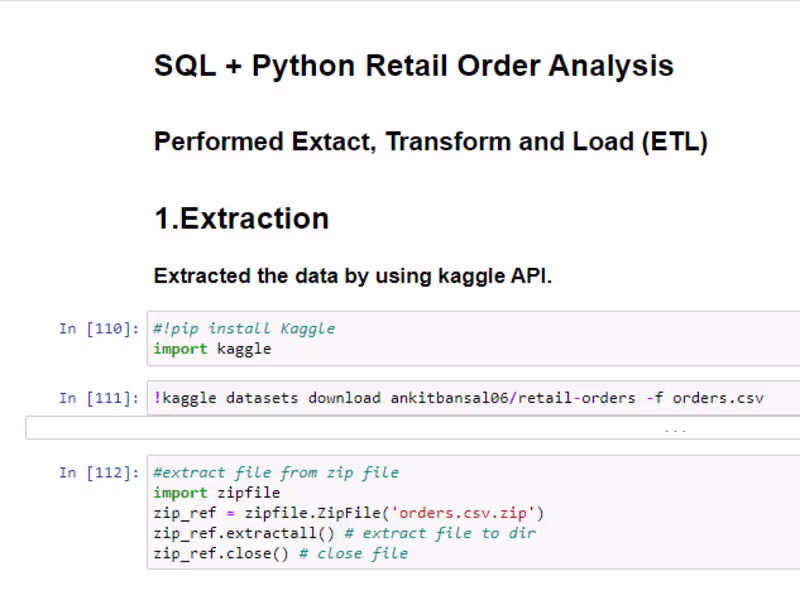Click the In [112] cell prompt
The width and height of the screenshot is (800, 600).
pyautogui.click(x=99, y=473)
